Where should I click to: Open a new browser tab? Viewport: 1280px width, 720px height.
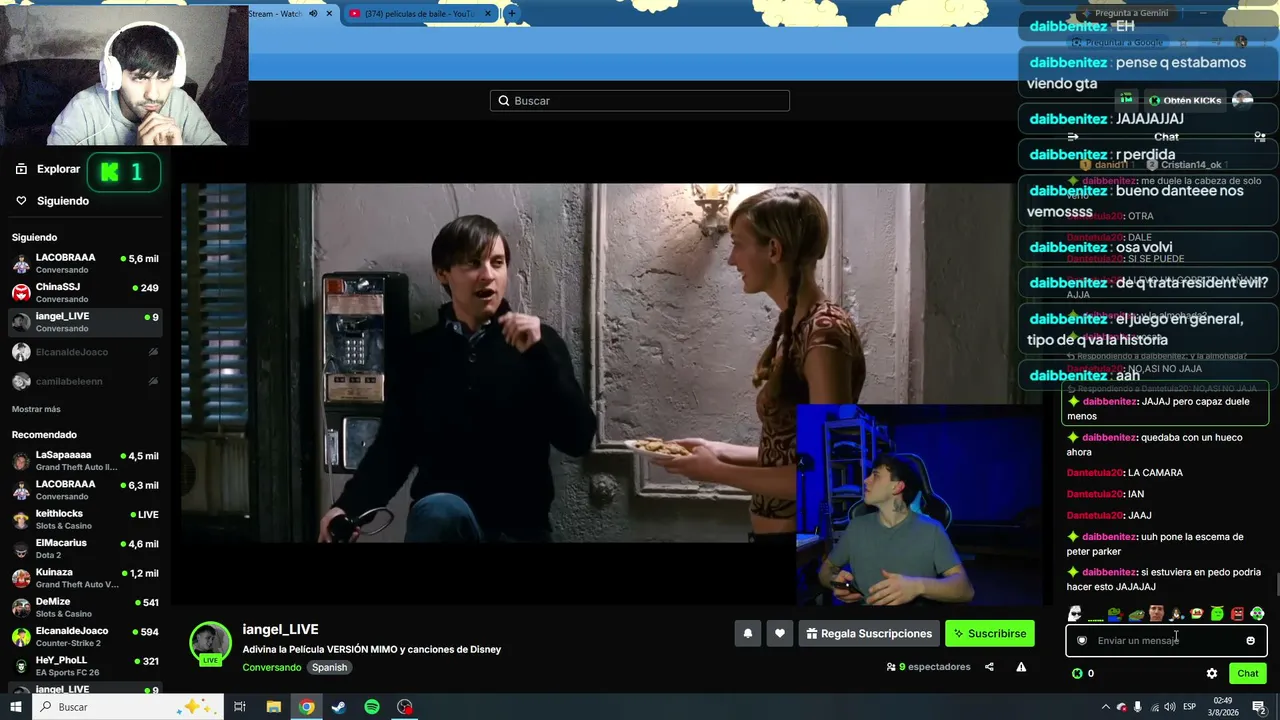[x=511, y=13]
